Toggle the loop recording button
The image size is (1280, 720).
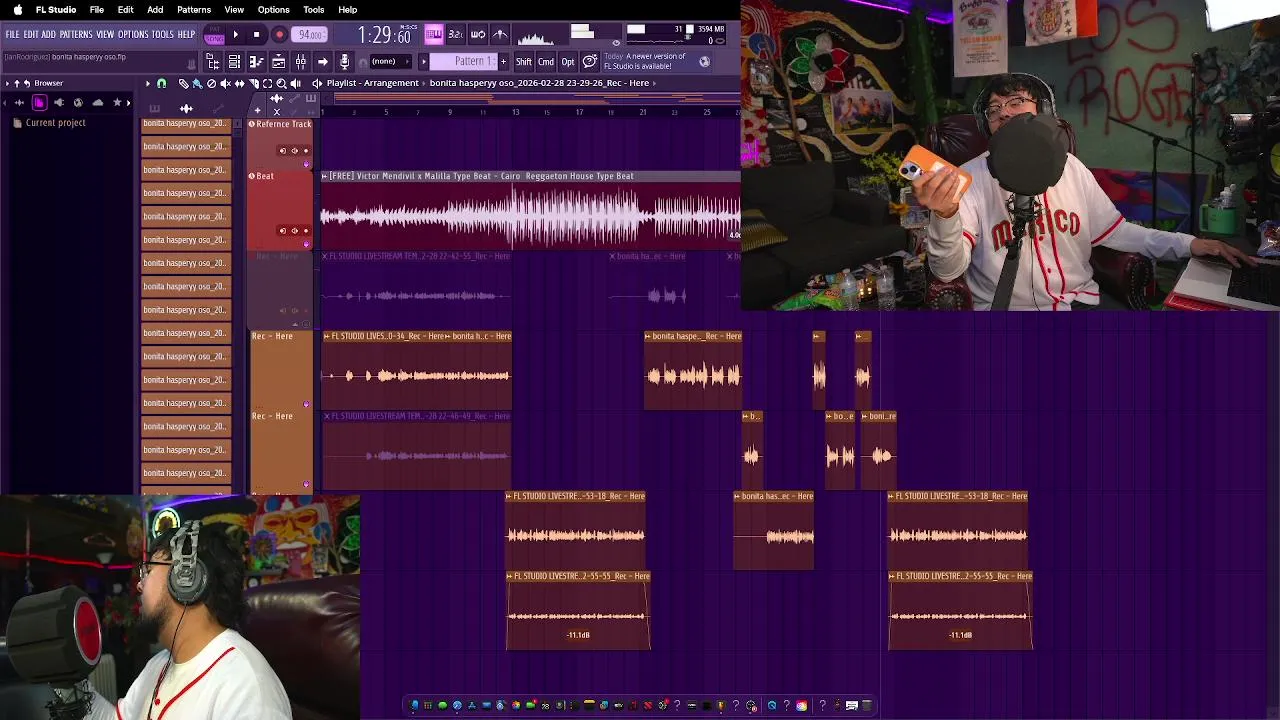pyautogui.click(x=477, y=34)
